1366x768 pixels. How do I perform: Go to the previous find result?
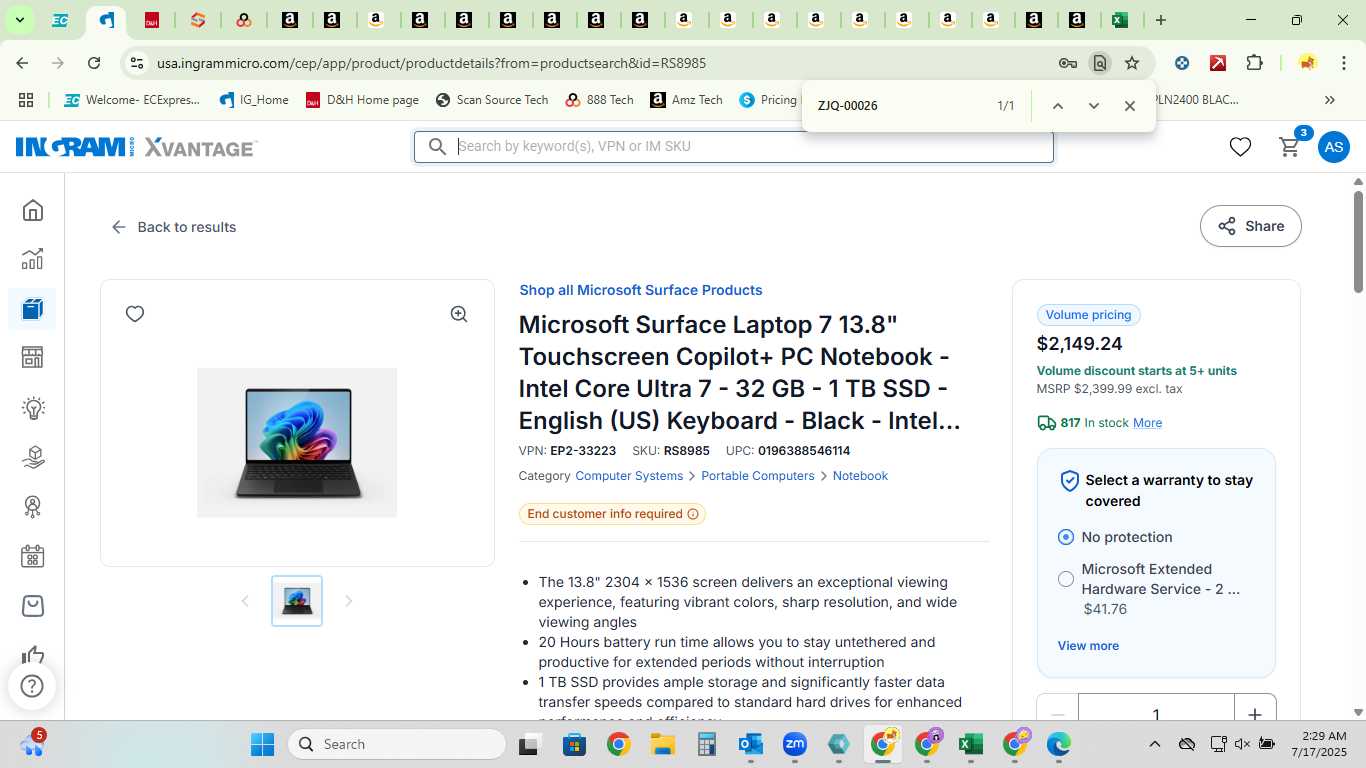pos(1057,106)
